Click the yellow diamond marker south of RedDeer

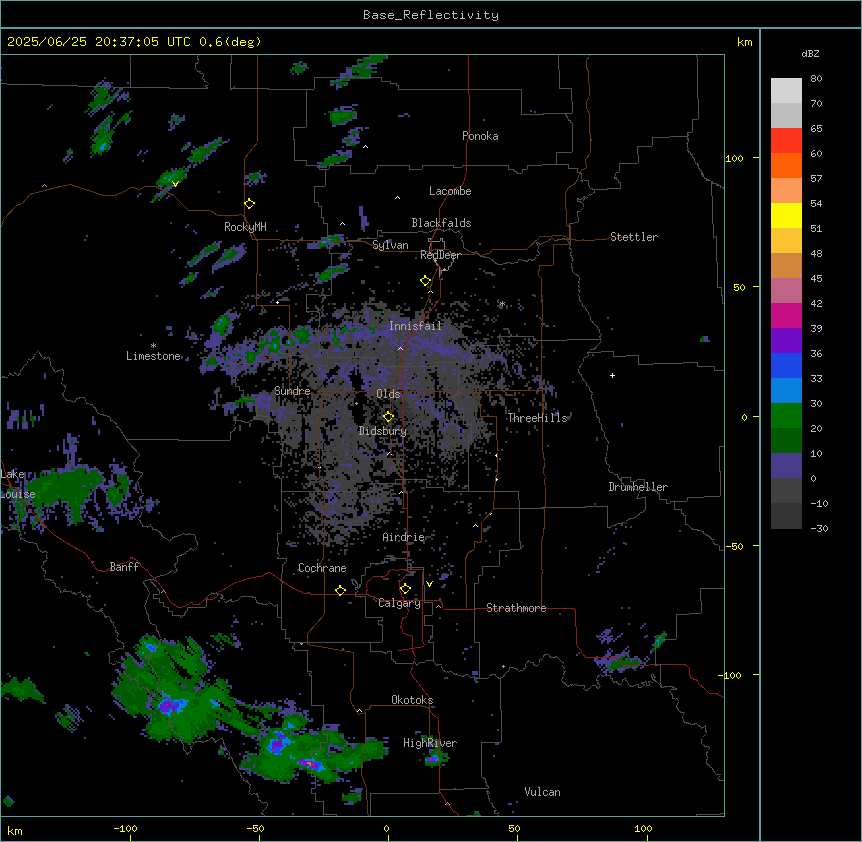coord(426,281)
